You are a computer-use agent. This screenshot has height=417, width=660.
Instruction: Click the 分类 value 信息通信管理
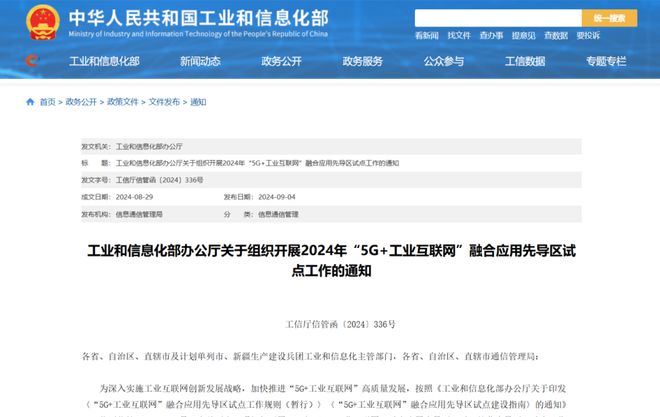pos(278,214)
